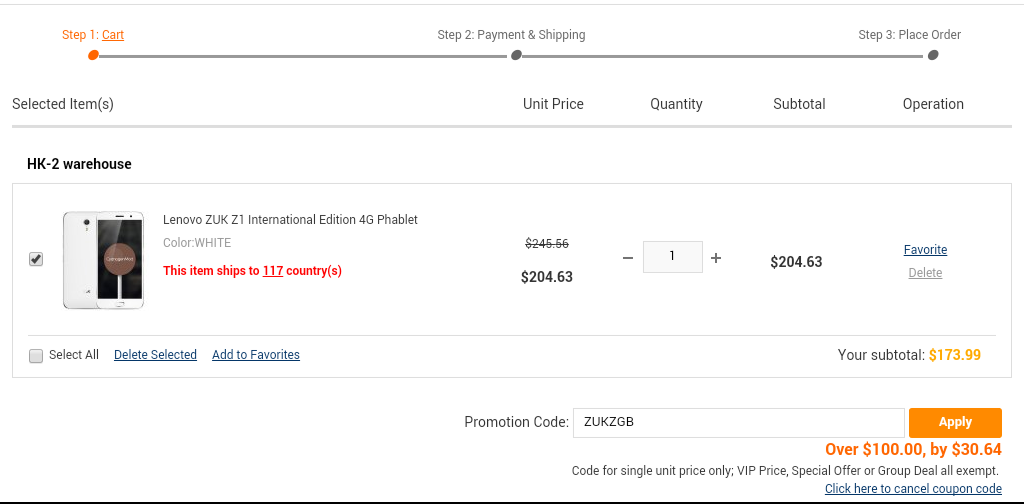
Task: Click the Step 2 progress dot
Action: coord(516,55)
